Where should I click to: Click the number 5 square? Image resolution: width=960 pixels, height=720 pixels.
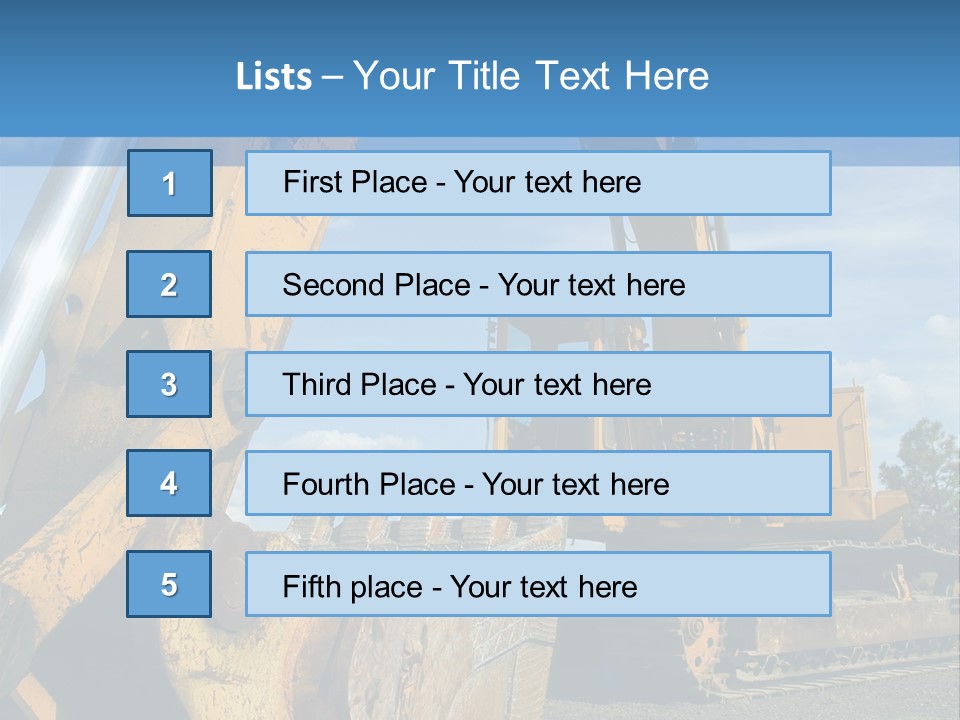pyautogui.click(x=169, y=584)
